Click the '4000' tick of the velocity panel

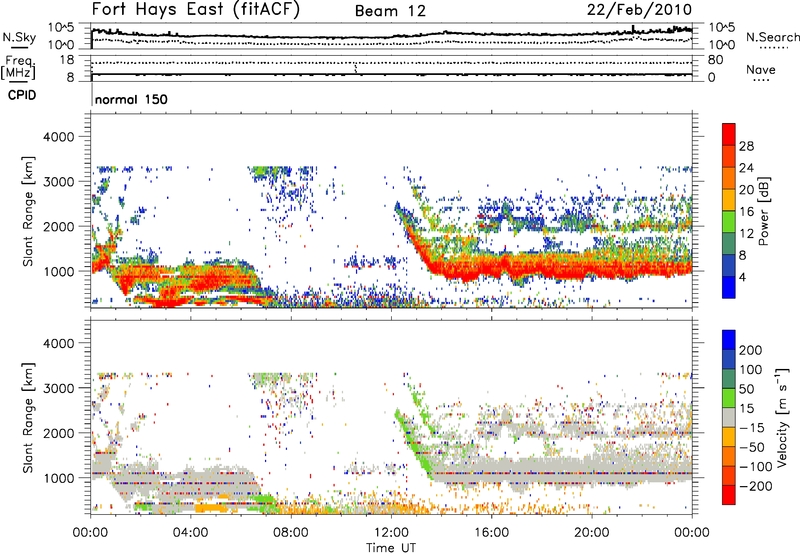[58, 343]
